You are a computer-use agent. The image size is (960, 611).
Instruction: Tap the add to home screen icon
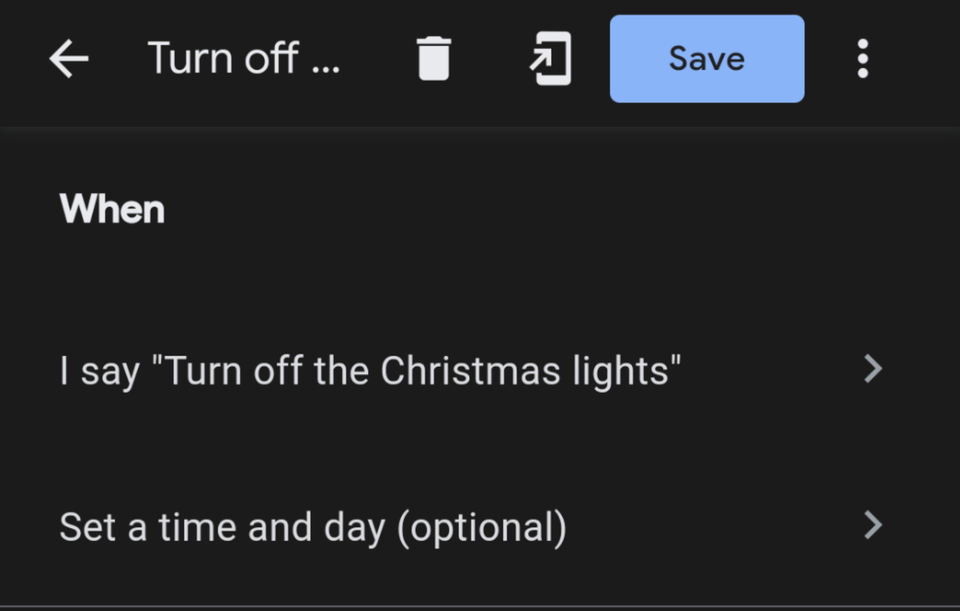tap(550, 59)
